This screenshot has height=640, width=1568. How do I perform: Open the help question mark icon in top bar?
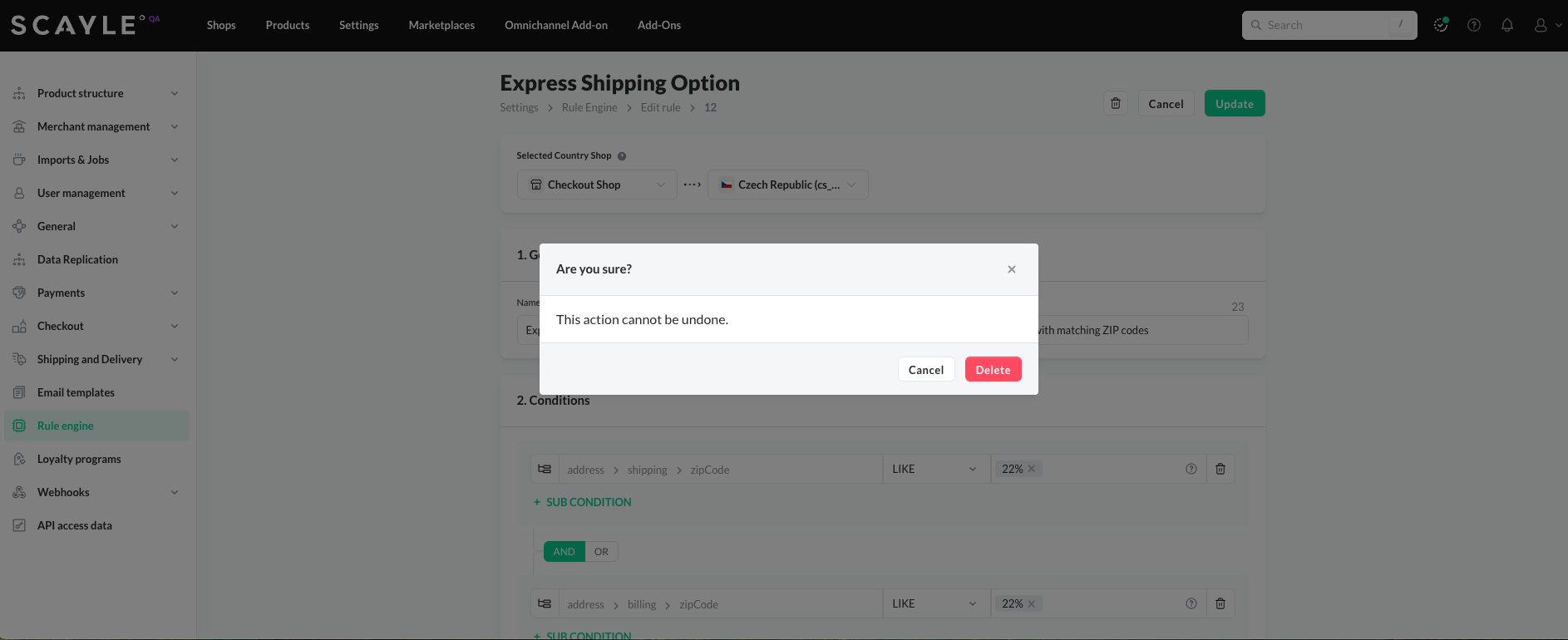coord(1473,26)
